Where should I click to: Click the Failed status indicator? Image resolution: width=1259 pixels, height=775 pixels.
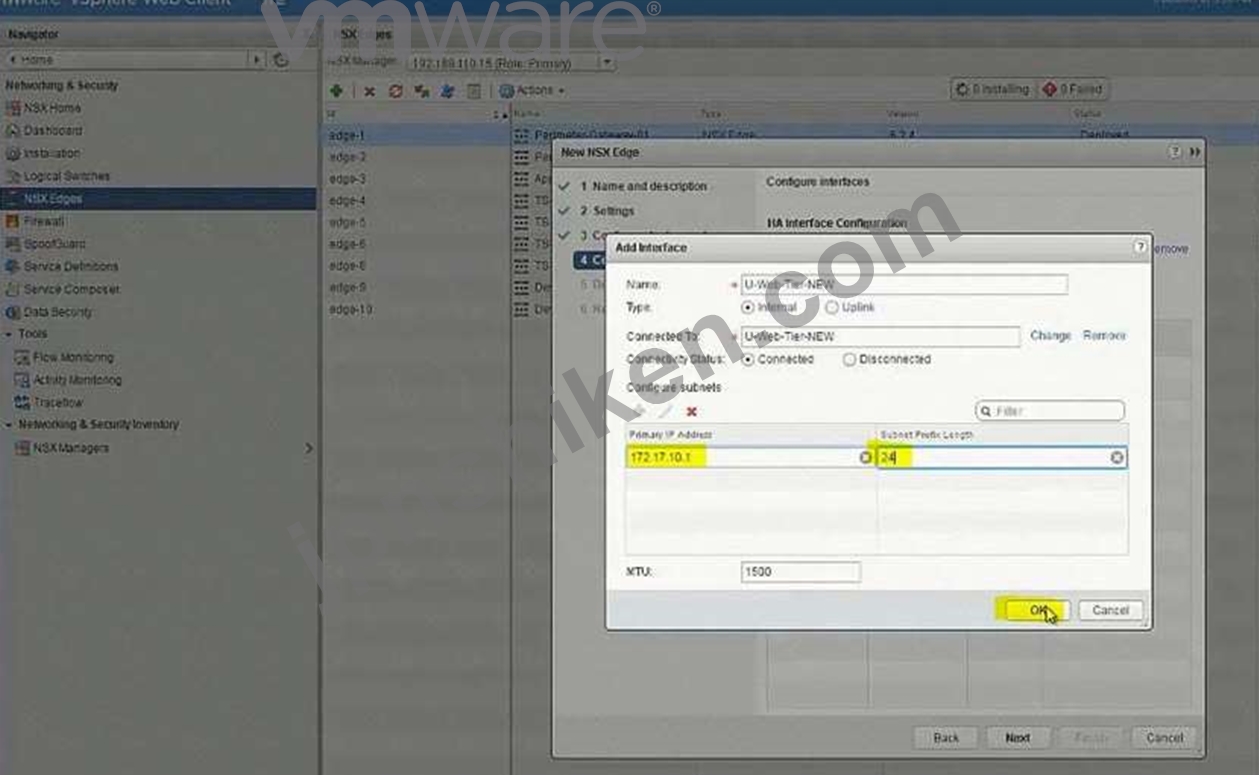pos(1072,89)
